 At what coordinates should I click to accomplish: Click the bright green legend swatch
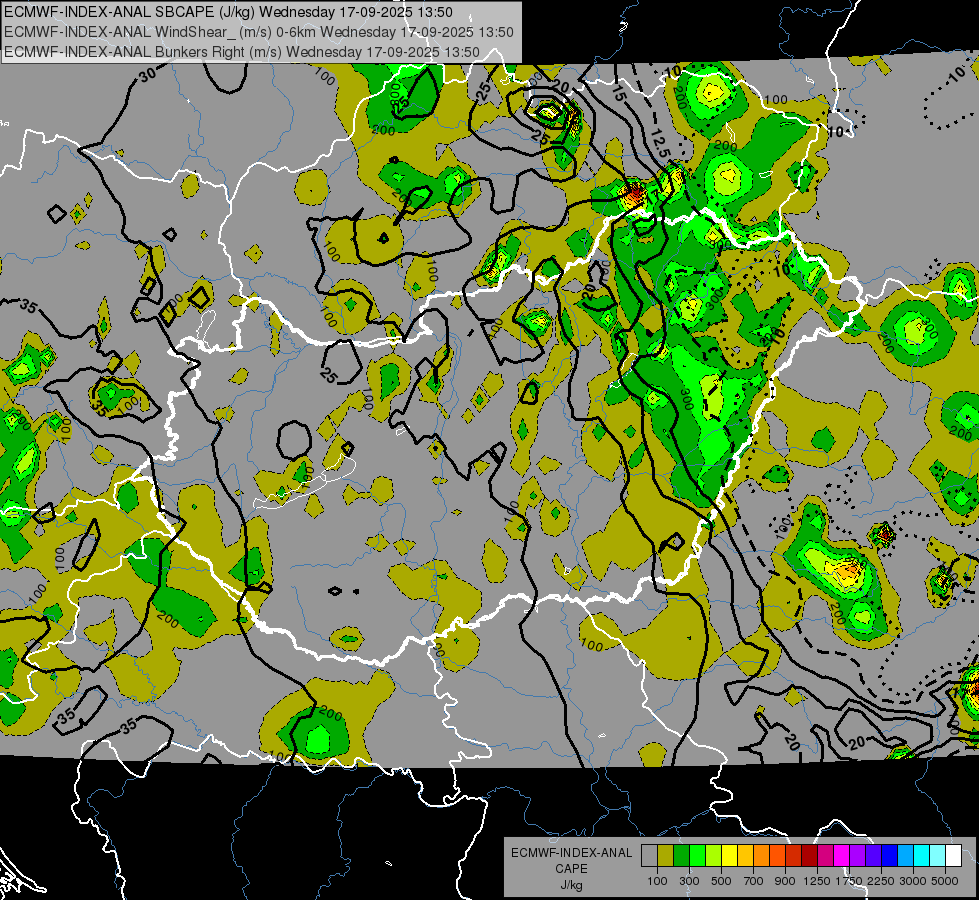tap(697, 856)
